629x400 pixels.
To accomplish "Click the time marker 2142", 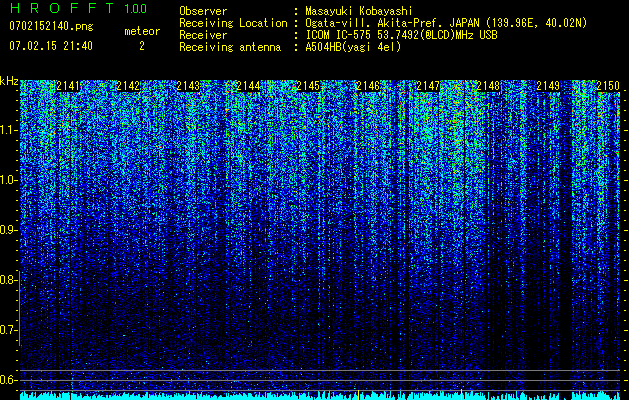I will point(128,86).
